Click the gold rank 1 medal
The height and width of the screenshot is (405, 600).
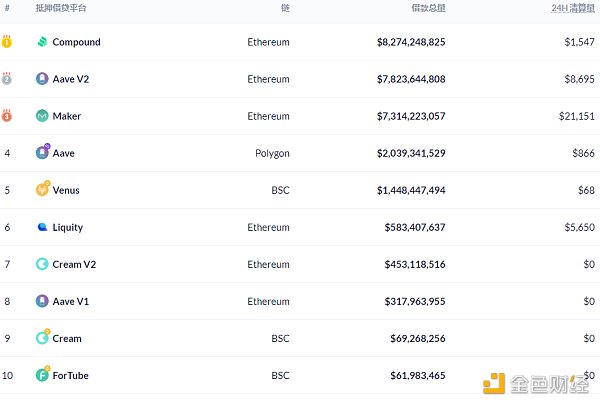7,42
